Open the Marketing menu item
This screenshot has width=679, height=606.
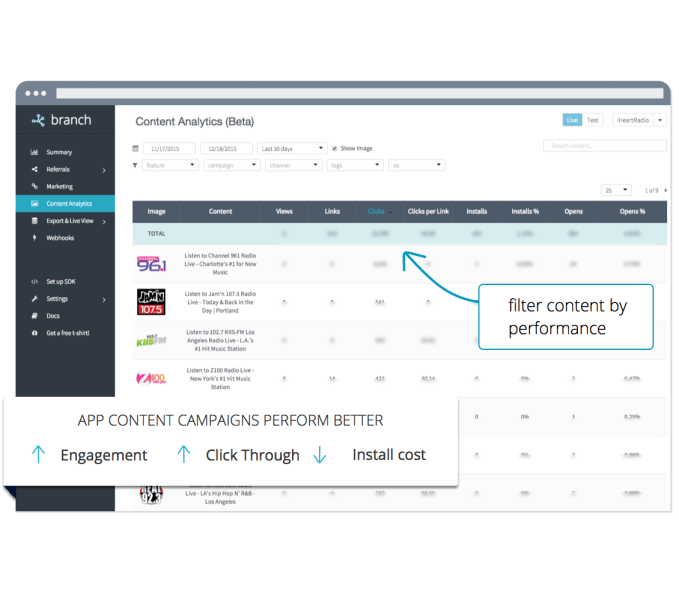click(59, 186)
